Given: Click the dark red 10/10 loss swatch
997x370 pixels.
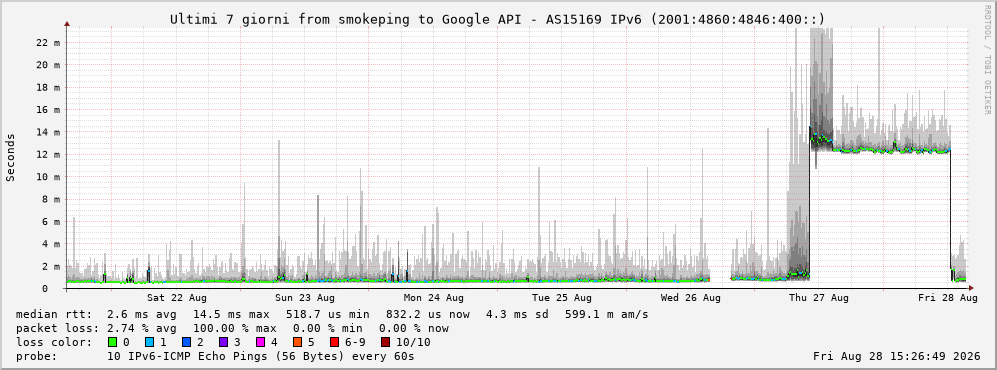Looking at the screenshot, I should [x=385, y=342].
